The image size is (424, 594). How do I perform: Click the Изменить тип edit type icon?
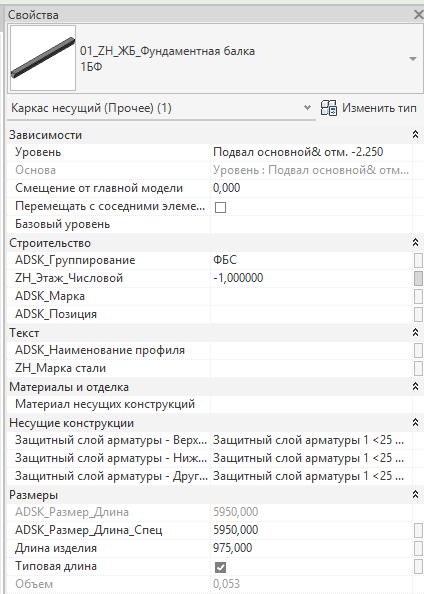[329, 108]
